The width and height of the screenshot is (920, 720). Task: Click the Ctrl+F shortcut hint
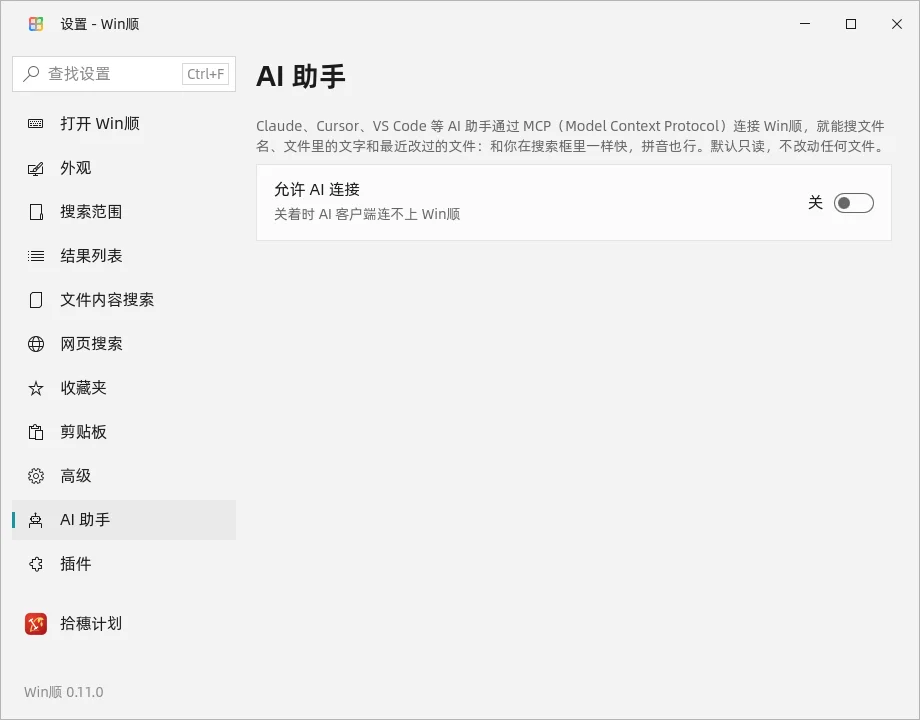click(x=205, y=74)
